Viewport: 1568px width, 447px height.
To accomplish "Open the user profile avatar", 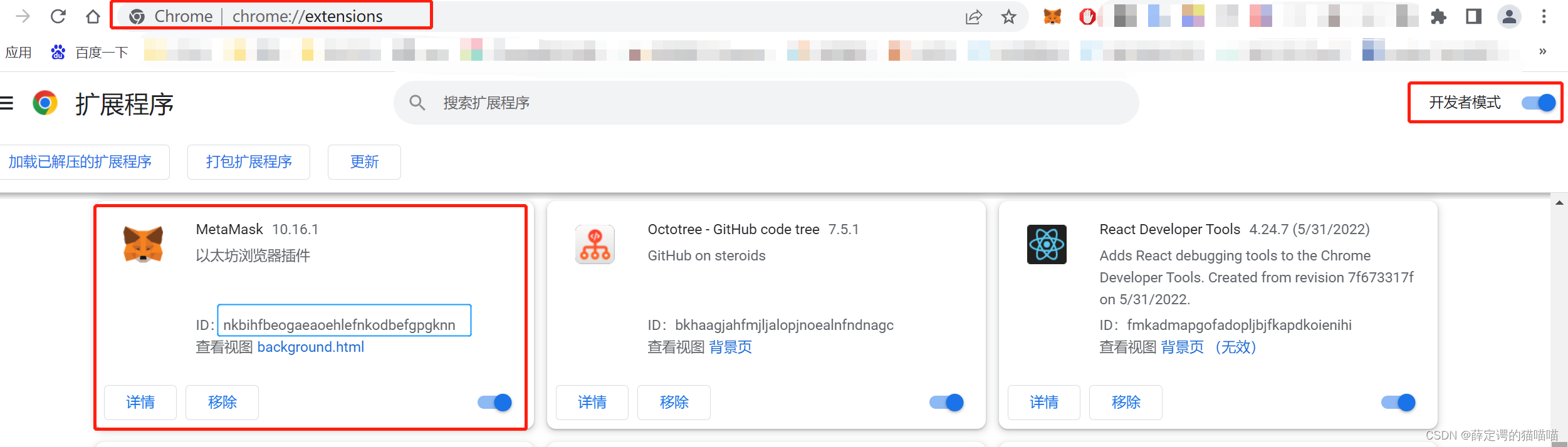I will 1509,16.
